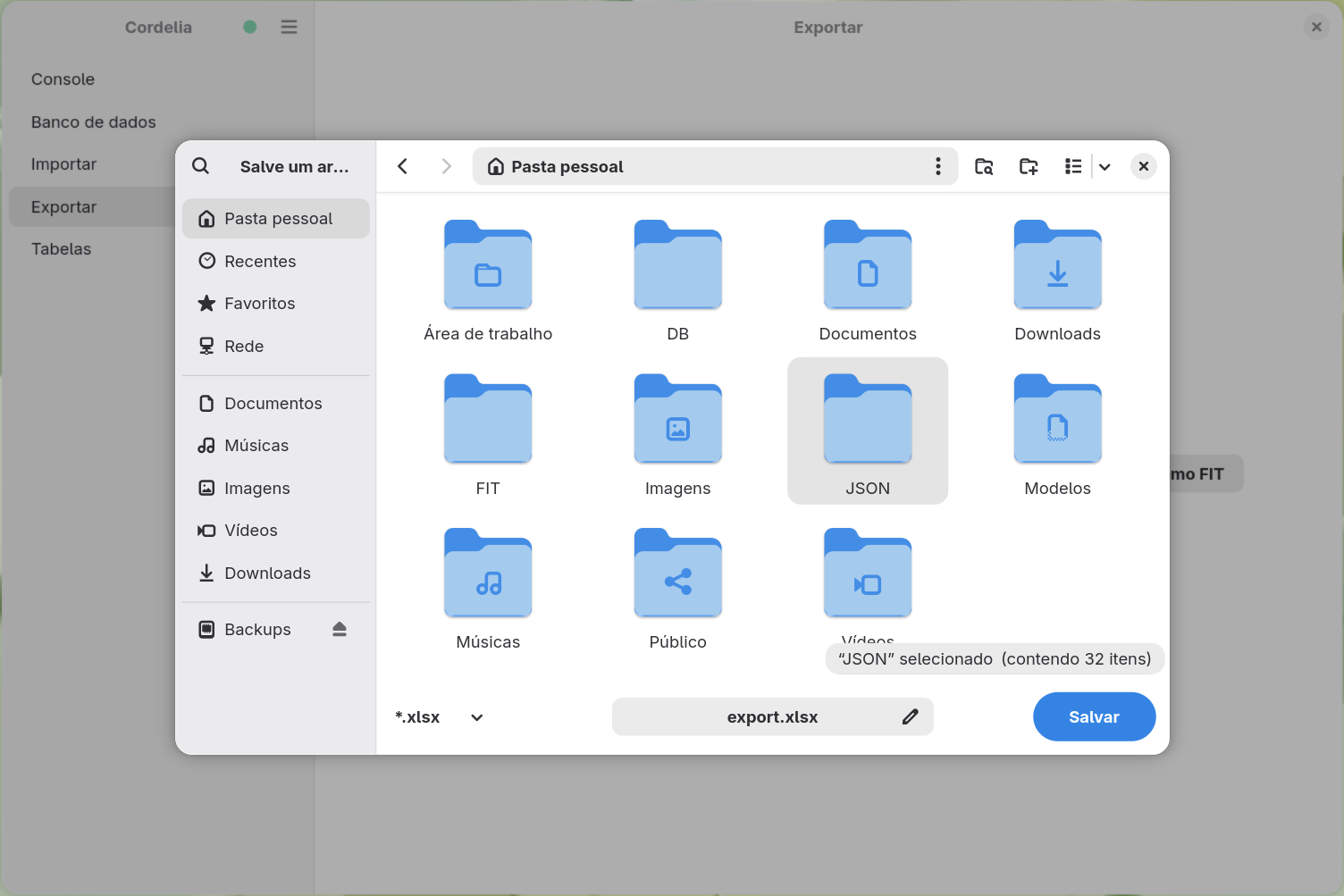Select Pasta pessoal in sidebar

coord(276,219)
